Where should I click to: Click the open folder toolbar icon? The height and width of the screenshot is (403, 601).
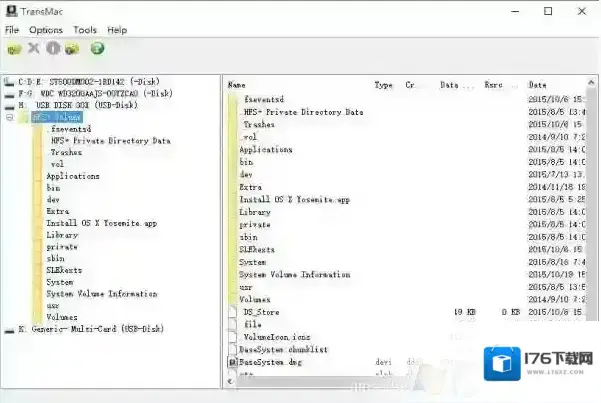[15, 49]
